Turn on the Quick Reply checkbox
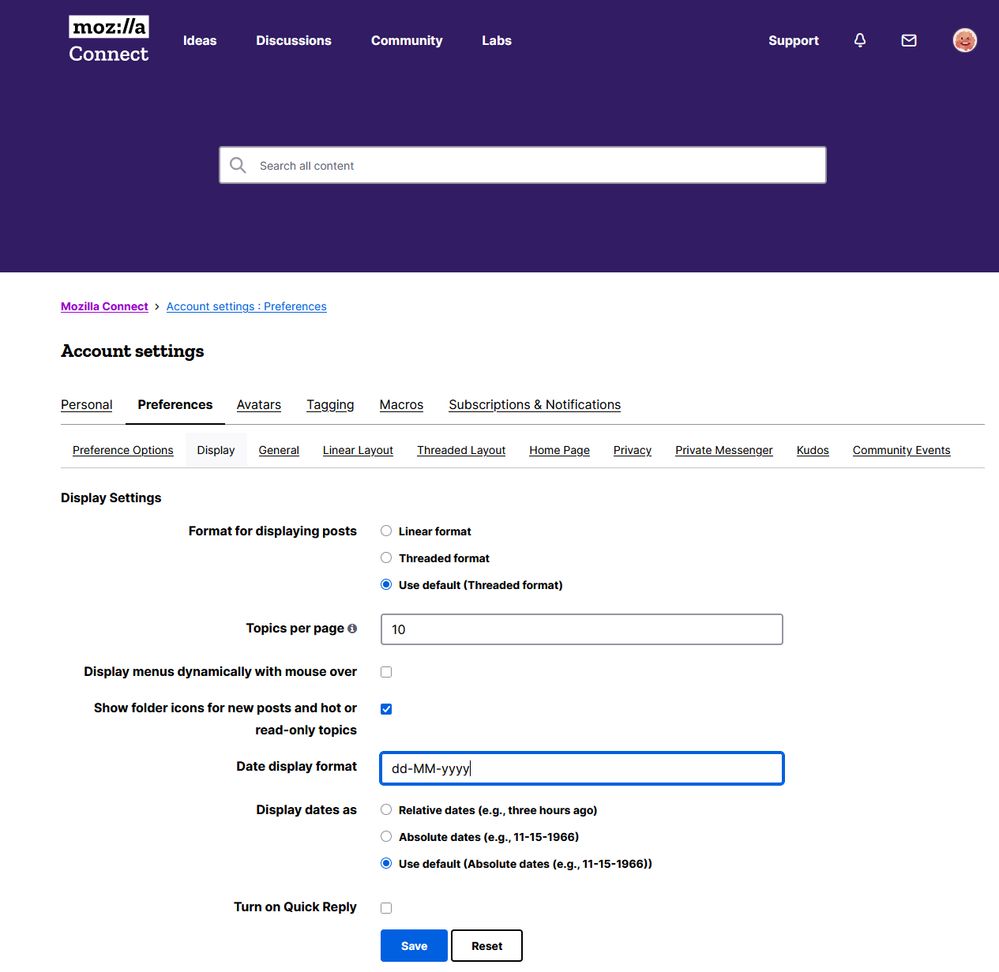 (x=386, y=908)
